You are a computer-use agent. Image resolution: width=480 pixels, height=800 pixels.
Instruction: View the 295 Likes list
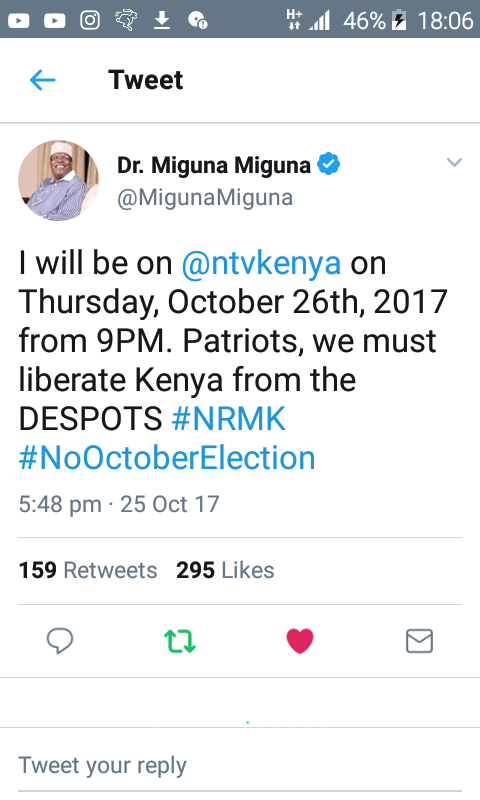[225, 570]
